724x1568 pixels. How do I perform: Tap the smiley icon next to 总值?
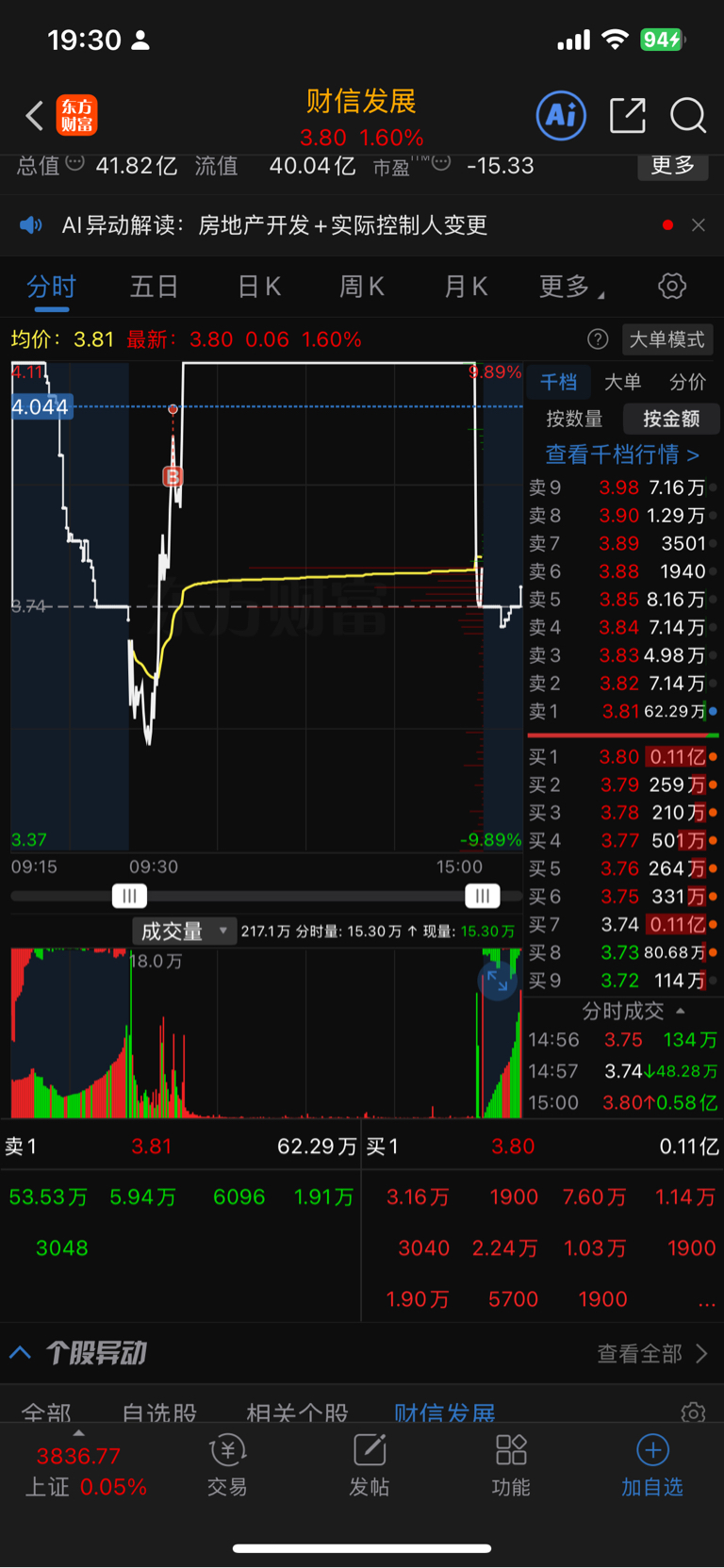pyautogui.click(x=75, y=162)
